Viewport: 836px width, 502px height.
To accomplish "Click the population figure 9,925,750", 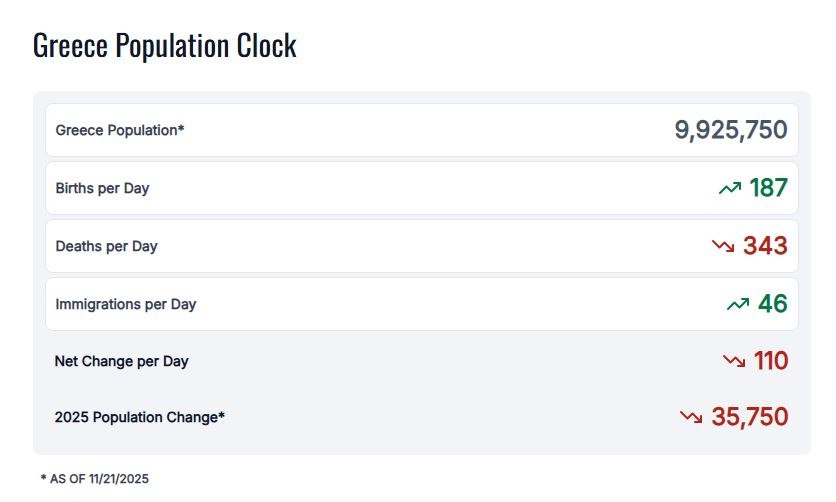I will (x=731, y=130).
